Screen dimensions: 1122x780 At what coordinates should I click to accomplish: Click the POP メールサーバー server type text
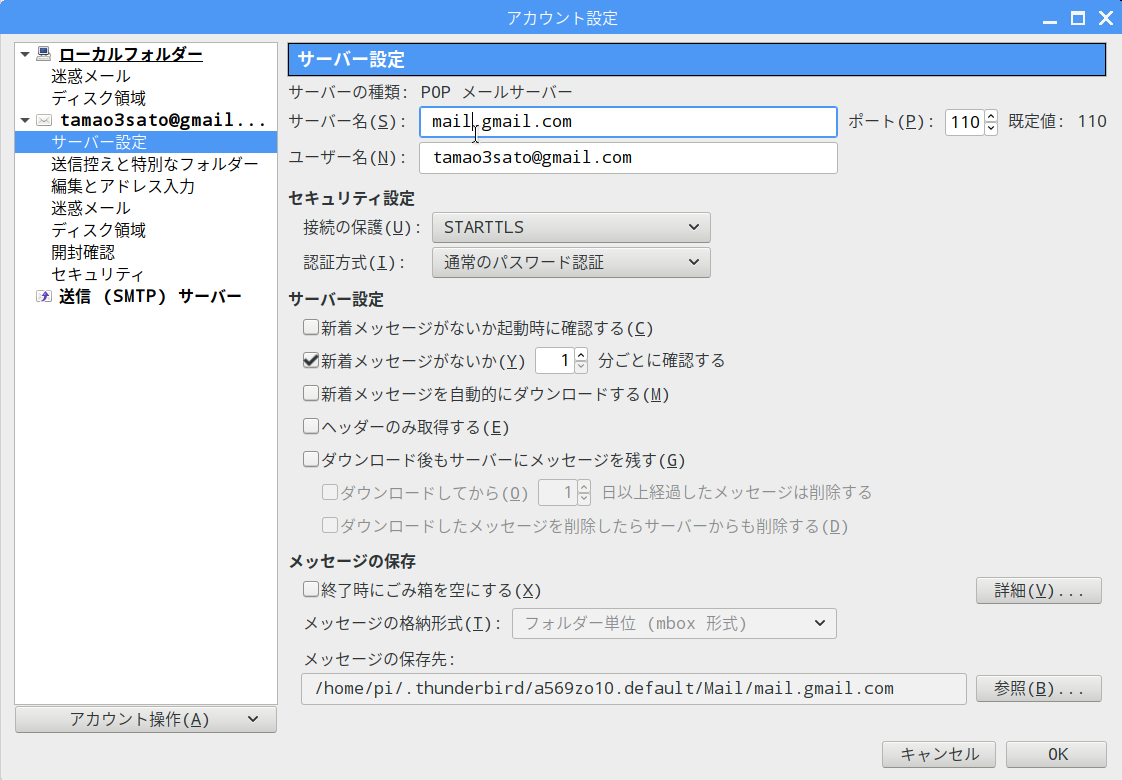[497, 92]
